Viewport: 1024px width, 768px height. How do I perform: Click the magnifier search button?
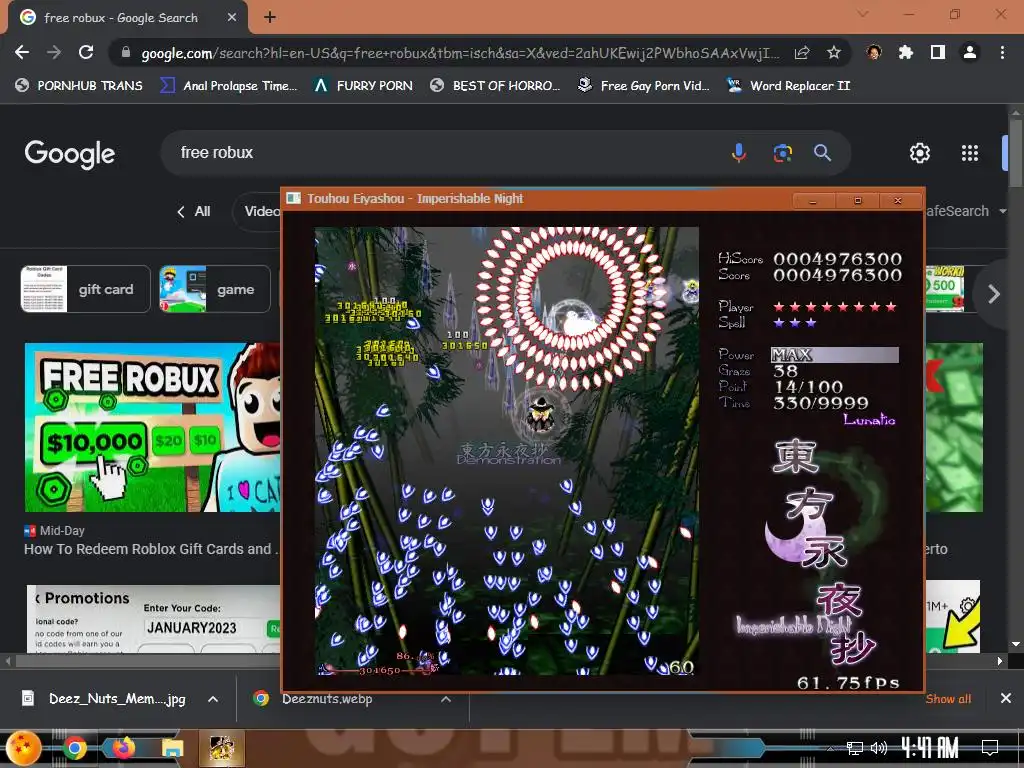[822, 153]
